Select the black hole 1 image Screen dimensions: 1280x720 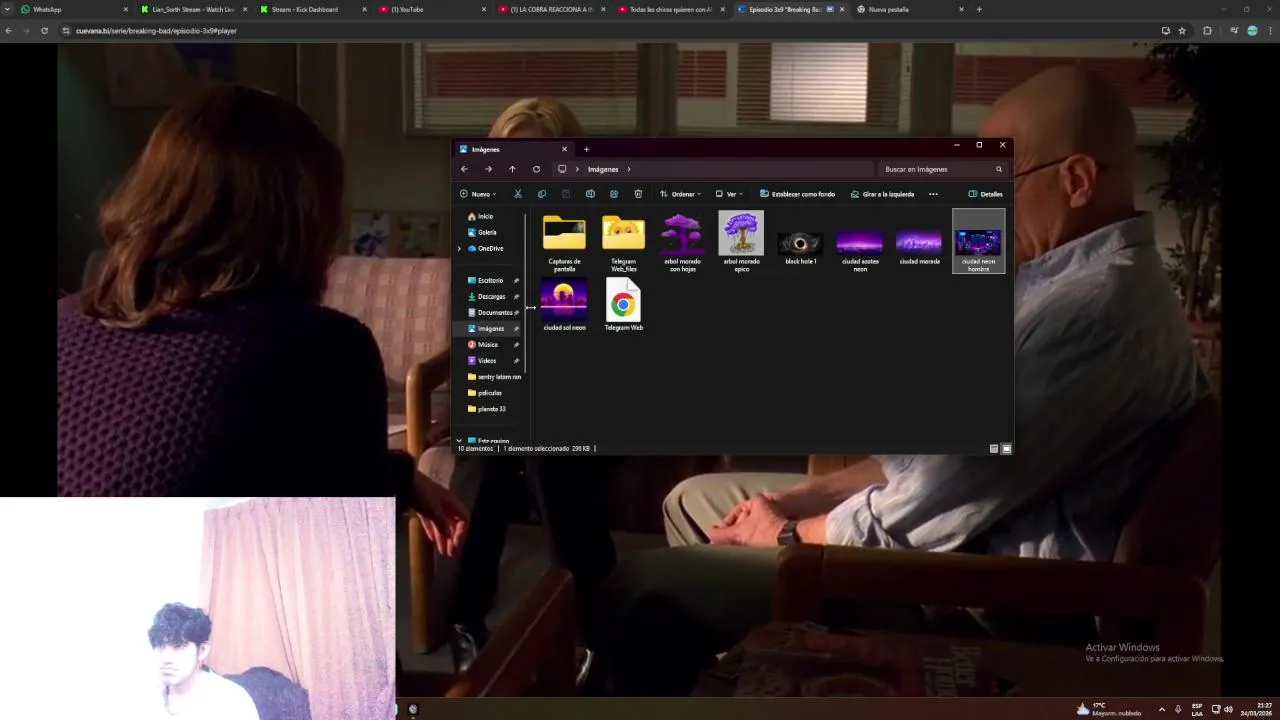click(x=800, y=241)
